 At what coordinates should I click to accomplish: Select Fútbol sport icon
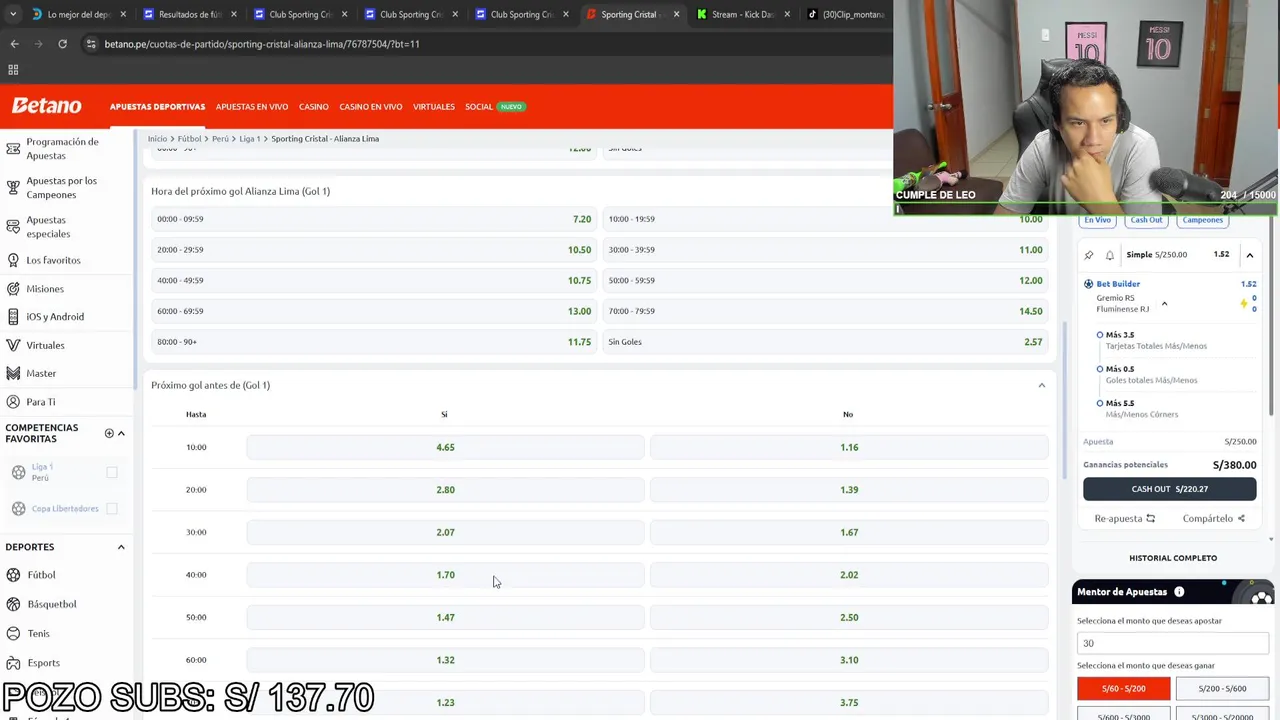(x=13, y=575)
